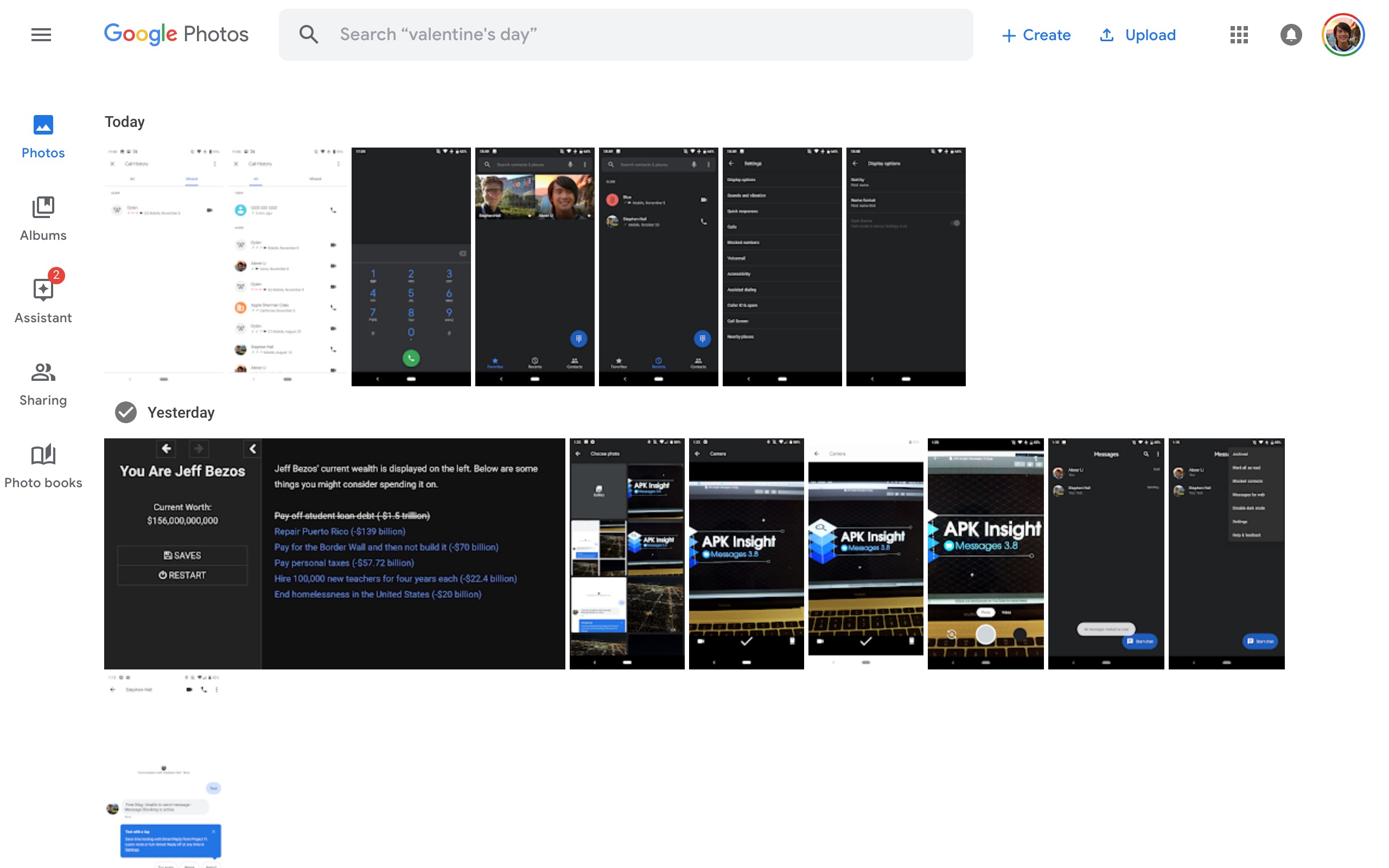The image size is (1389, 868).
Task: Open the Photo books section
Action: [x=43, y=455]
